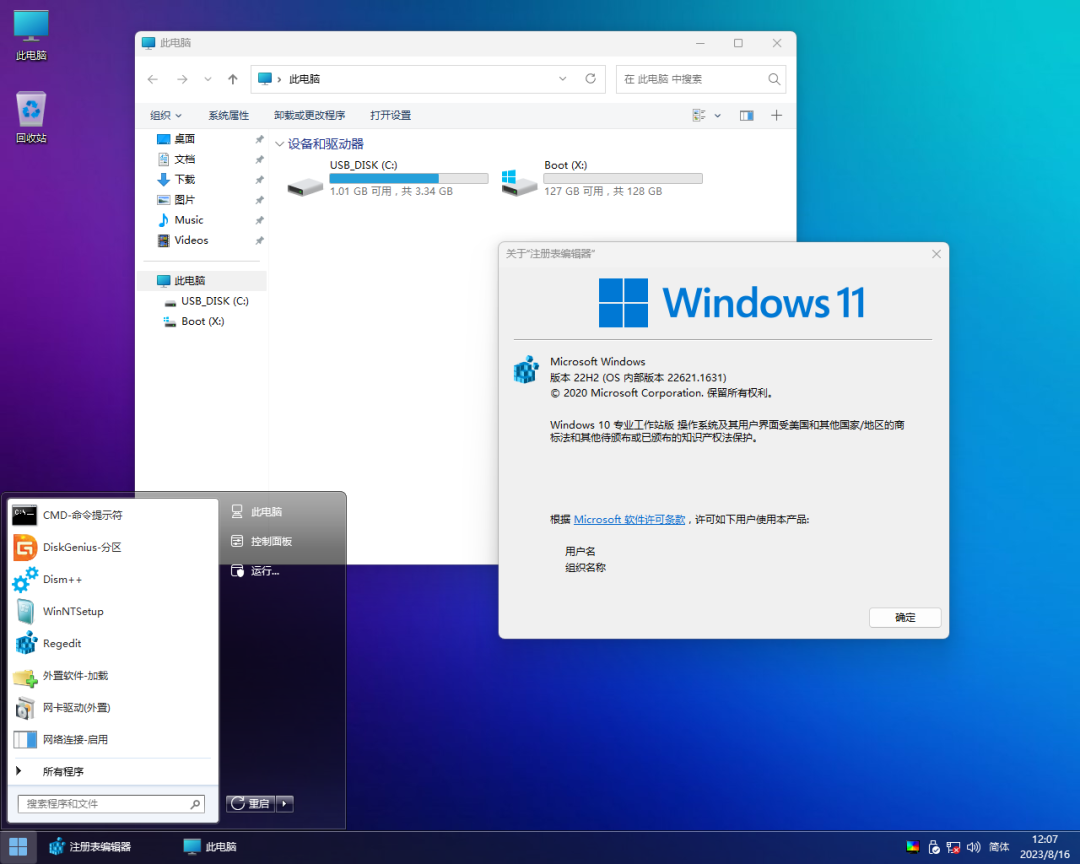Open Regedit from the start menu list
This screenshot has width=1080, height=864.
(x=62, y=643)
